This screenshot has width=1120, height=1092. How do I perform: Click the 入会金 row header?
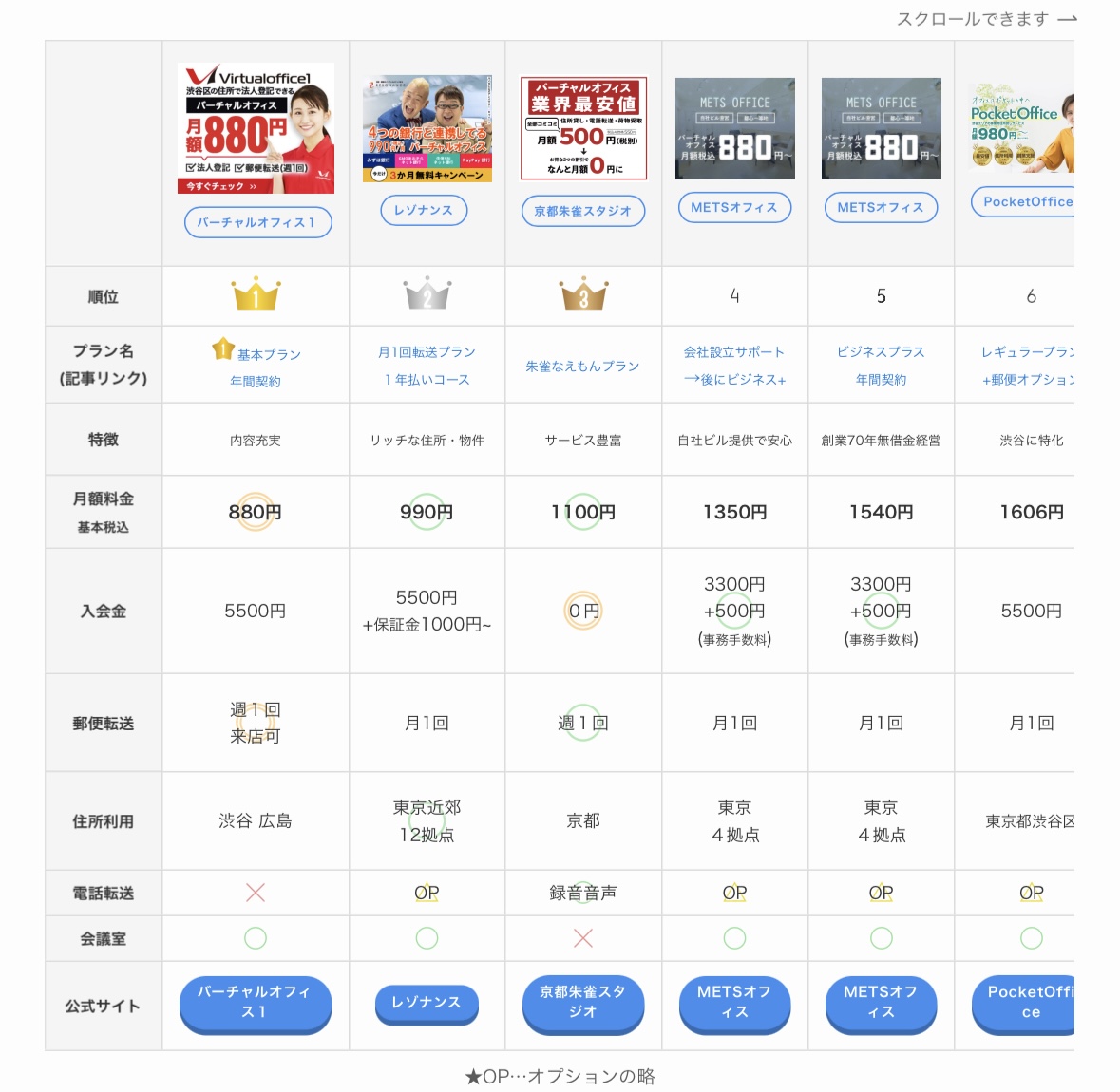104,611
